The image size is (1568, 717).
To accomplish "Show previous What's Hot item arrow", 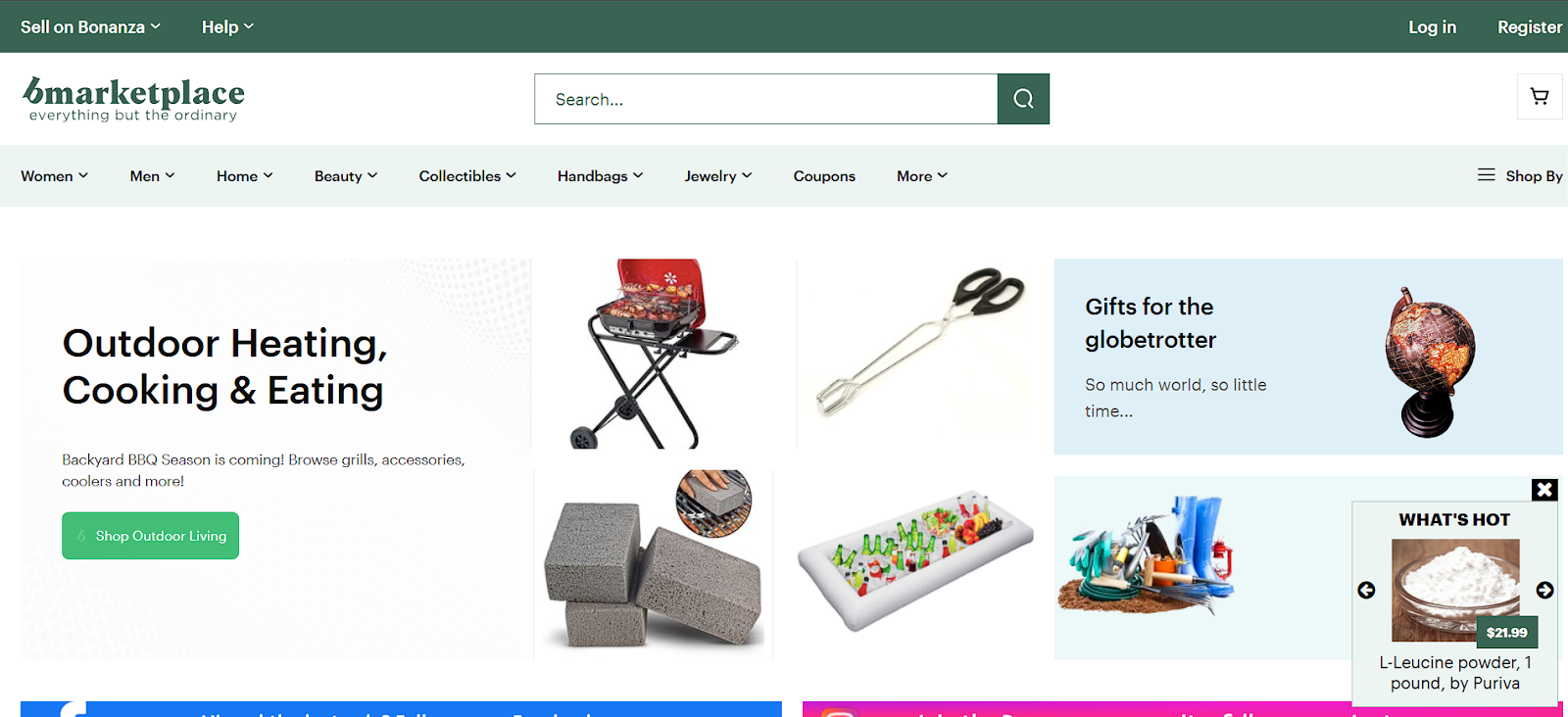I will [x=1366, y=590].
